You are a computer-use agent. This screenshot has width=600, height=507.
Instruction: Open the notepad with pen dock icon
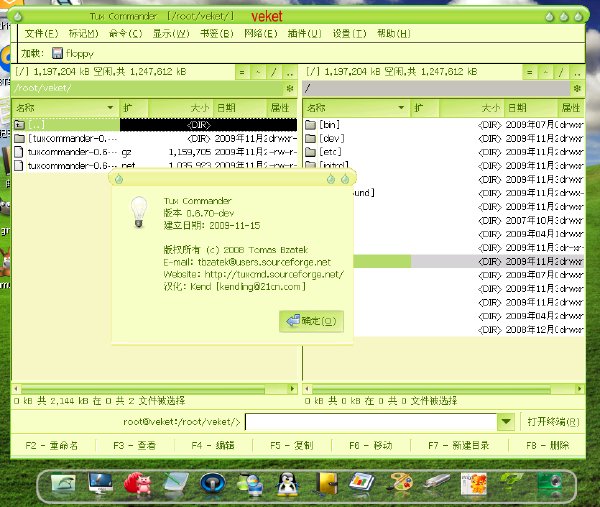pos(175,483)
